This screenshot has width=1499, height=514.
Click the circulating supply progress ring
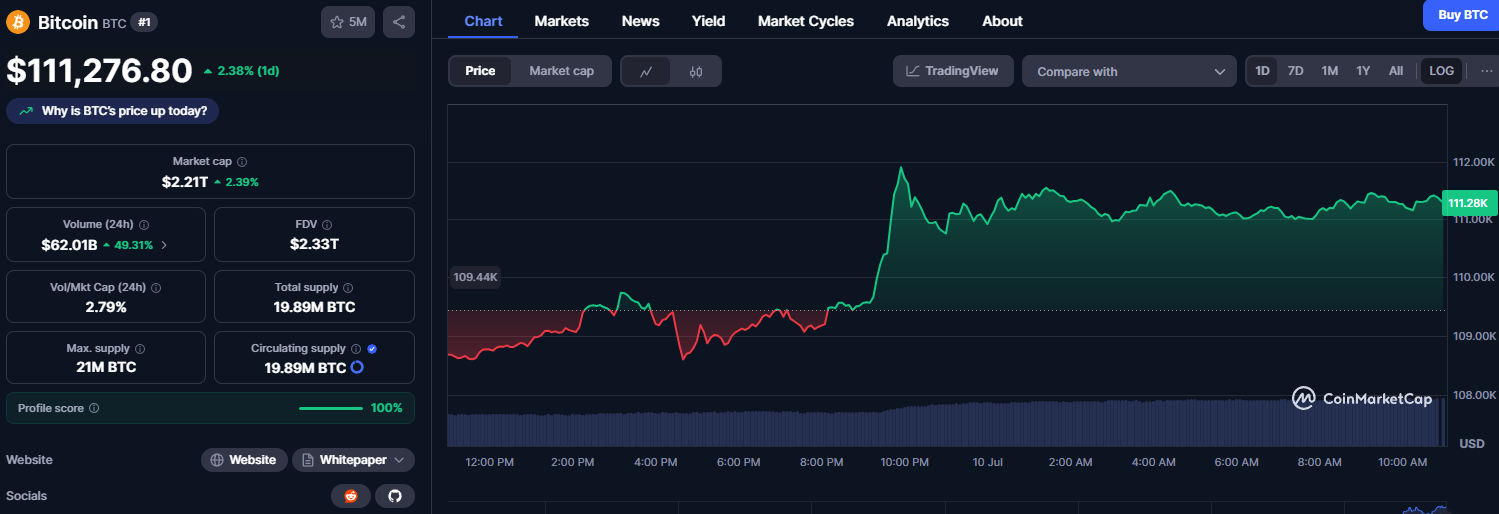(357, 368)
